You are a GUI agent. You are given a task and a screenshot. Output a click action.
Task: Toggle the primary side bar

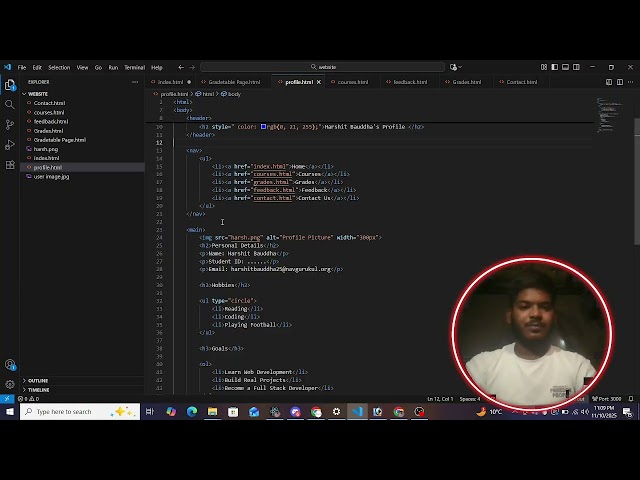554,67
